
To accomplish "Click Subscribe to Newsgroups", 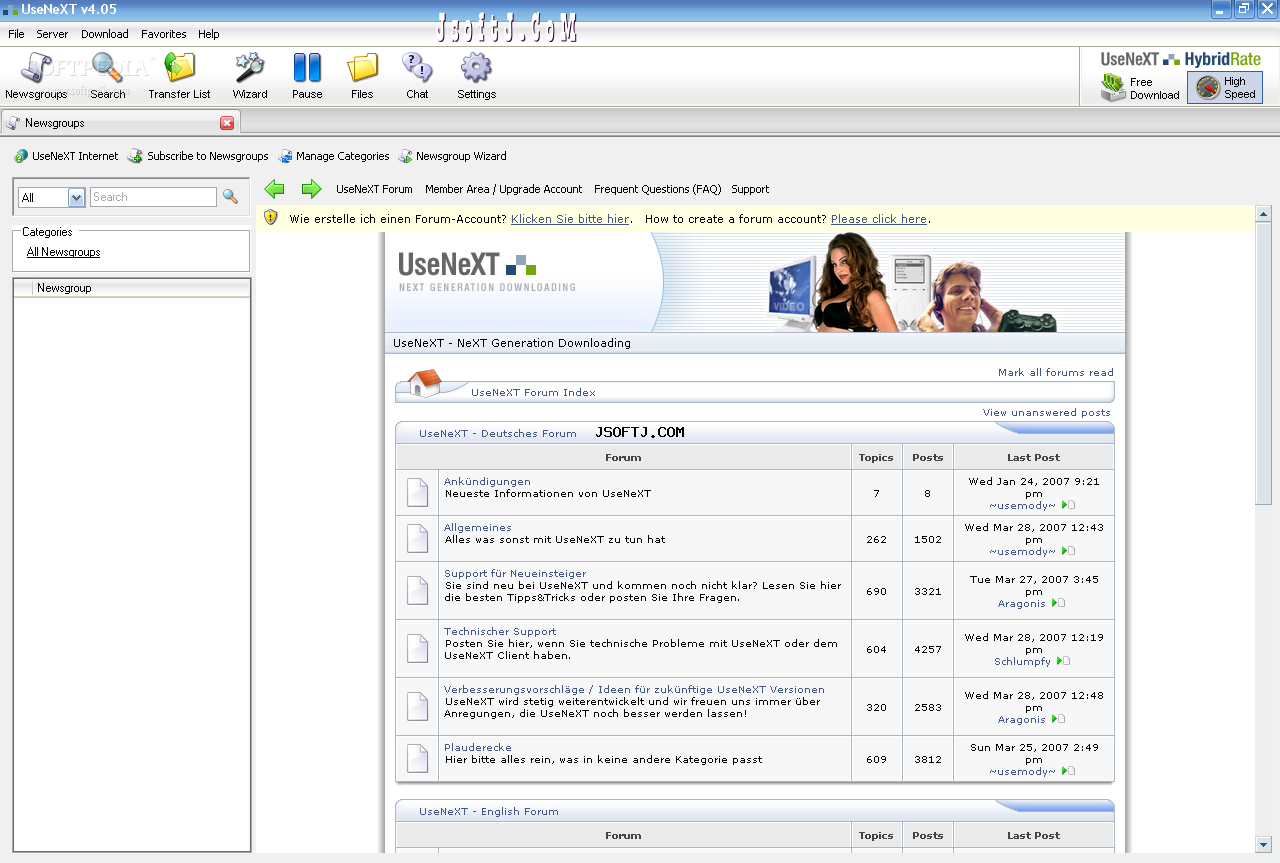I will coord(198,156).
